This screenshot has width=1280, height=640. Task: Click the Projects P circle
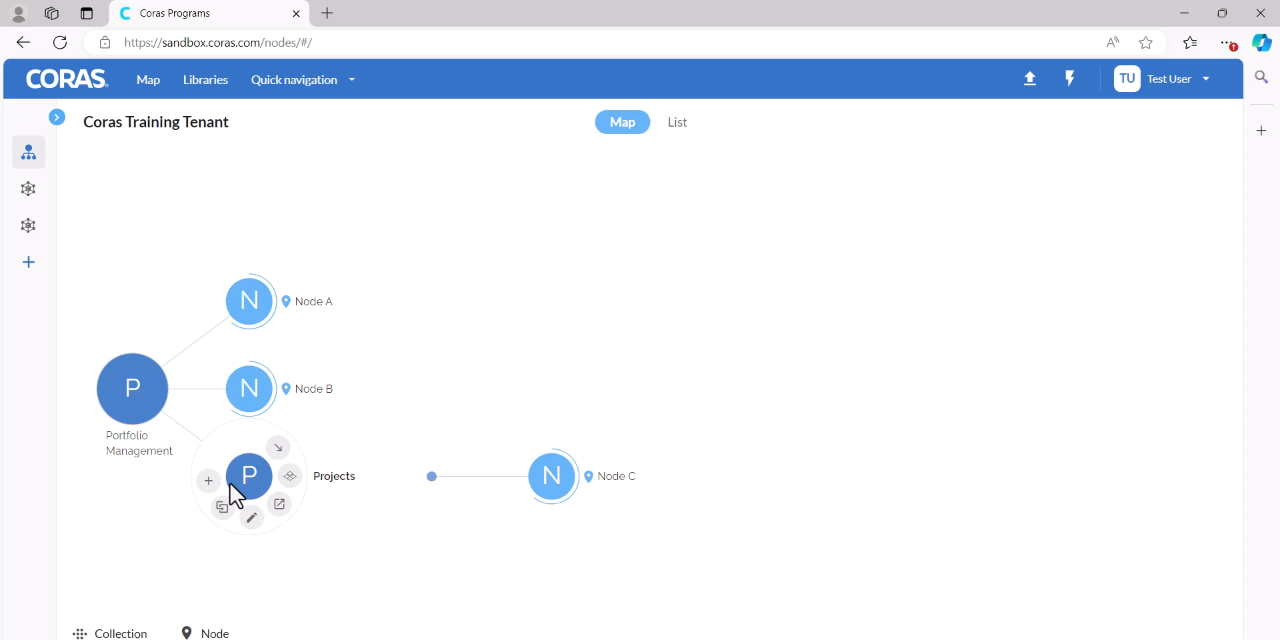(249, 476)
